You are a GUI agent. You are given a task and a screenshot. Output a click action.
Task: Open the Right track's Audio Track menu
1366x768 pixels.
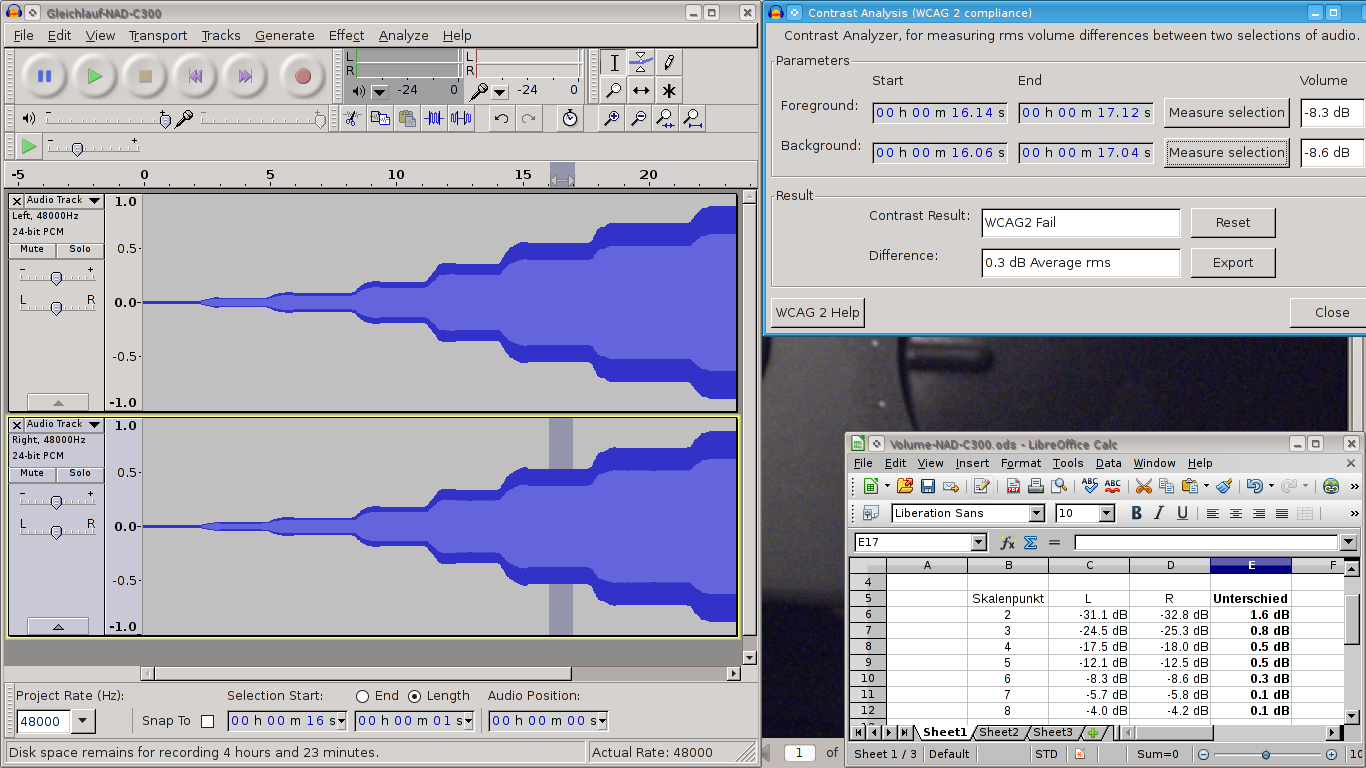tap(94, 424)
